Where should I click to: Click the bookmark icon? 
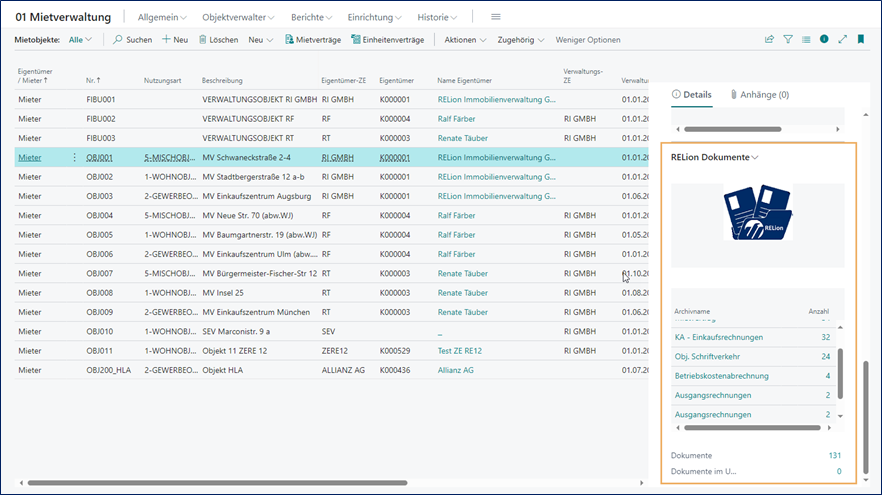pyautogui.click(x=861, y=40)
